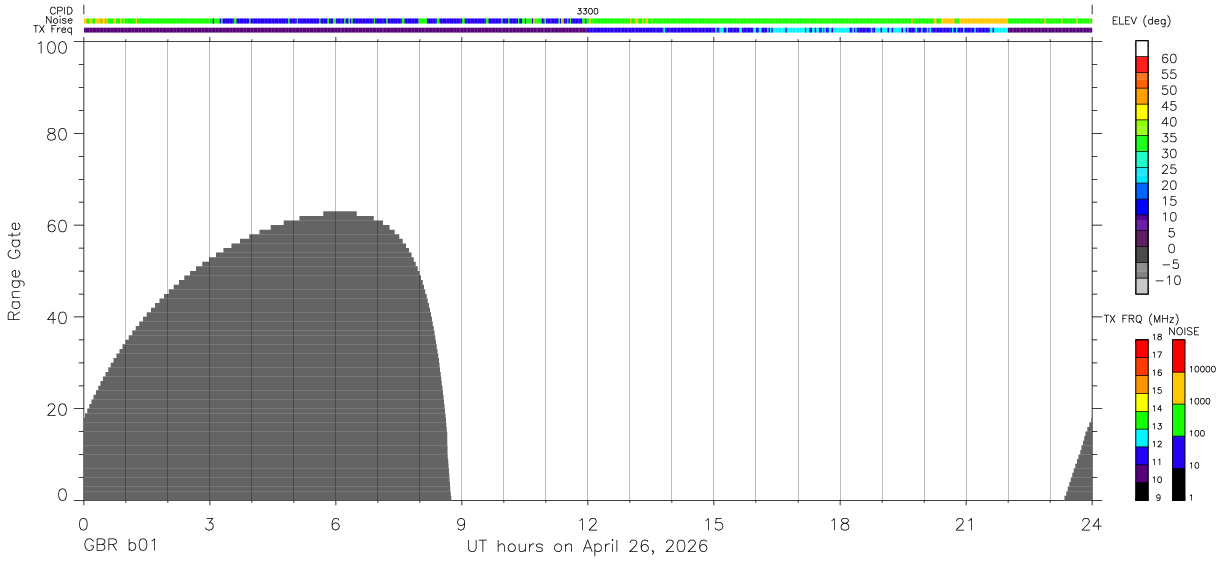Click the 1000 tick on NOISE legend
The height and width of the screenshot is (567, 1228).
(x=1199, y=401)
